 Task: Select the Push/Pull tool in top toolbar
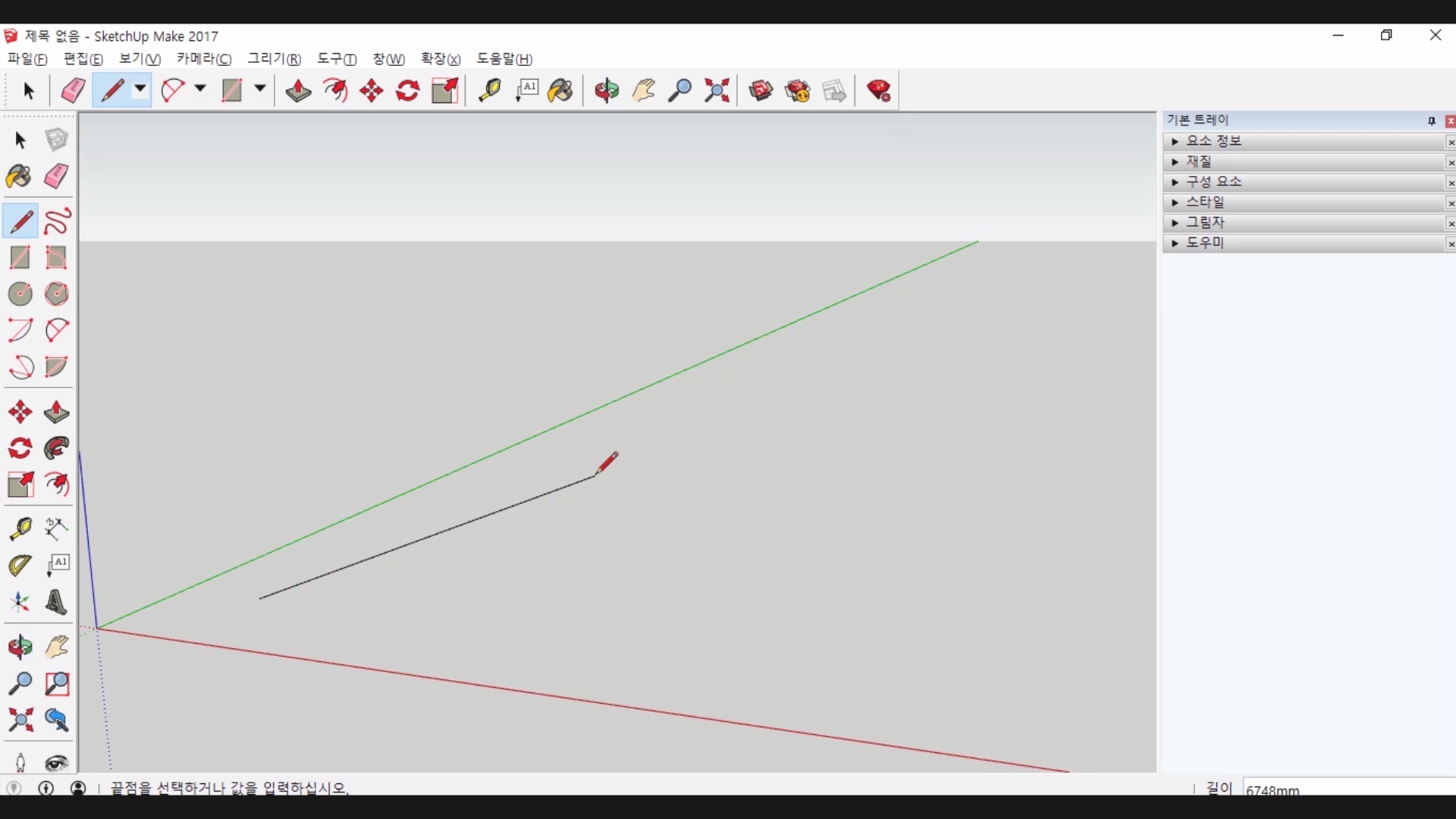pos(298,91)
